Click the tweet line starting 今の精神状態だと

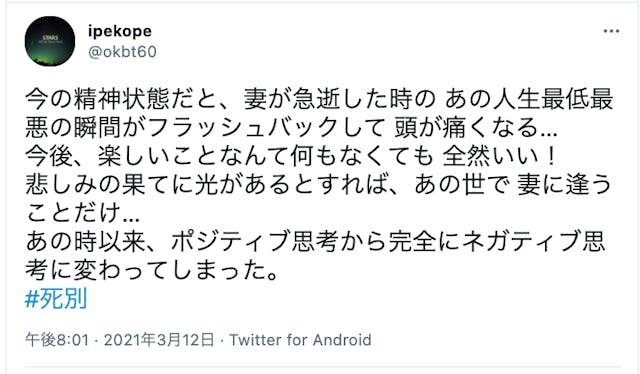pyautogui.click(x=319, y=100)
